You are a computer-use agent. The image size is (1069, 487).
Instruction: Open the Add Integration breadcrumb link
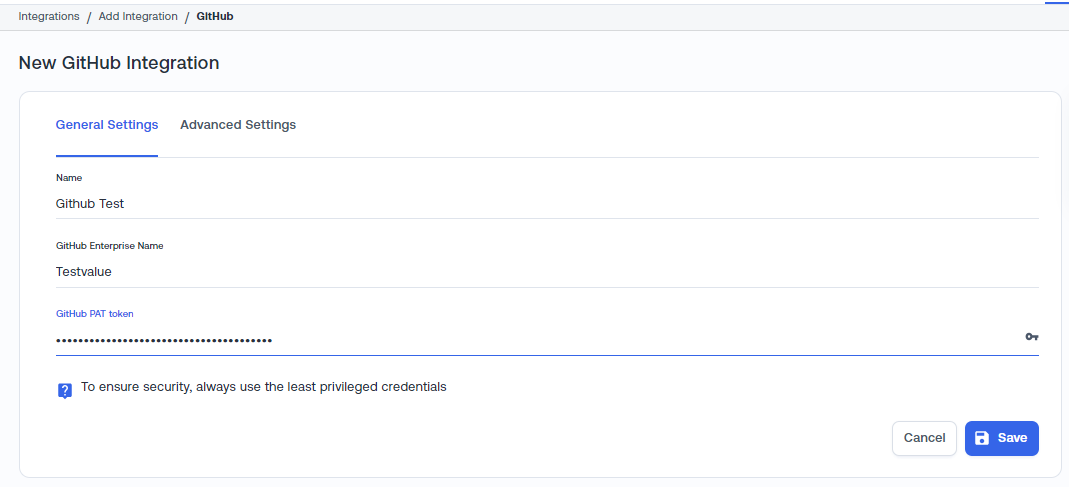138,16
